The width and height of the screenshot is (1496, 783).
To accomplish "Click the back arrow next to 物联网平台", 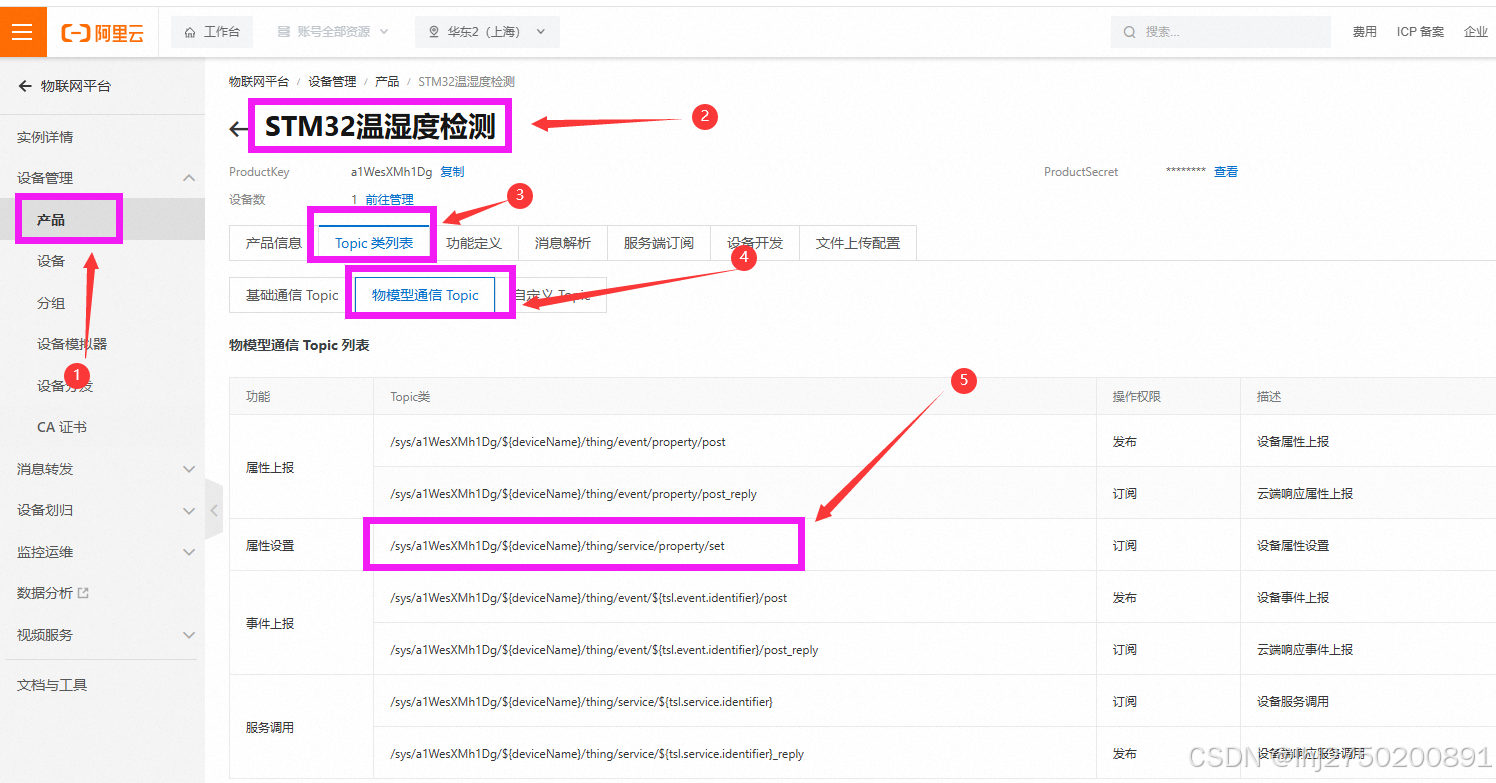I will point(26,86).
